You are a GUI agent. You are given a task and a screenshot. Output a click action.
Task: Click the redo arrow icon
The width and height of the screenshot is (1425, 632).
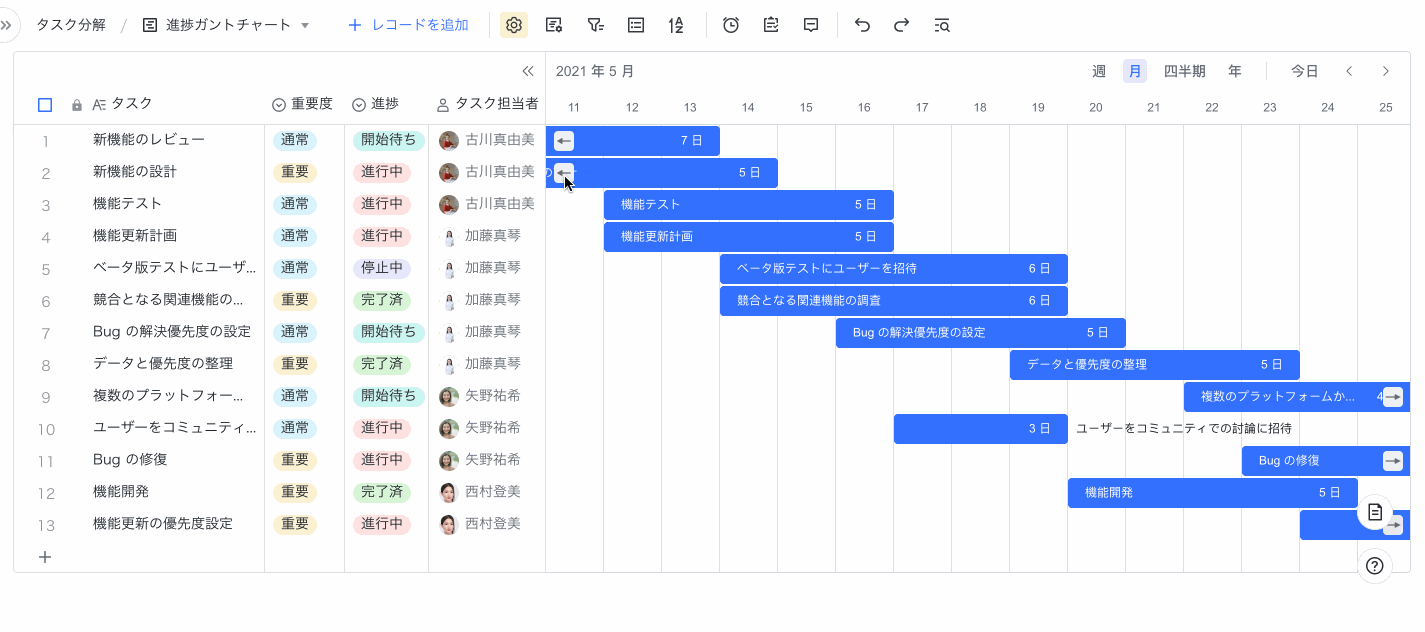point(901,25)
